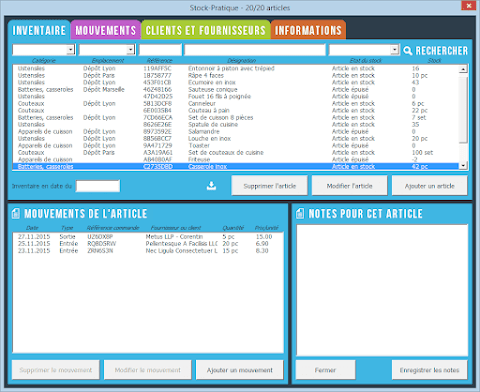Viewport: 480px width, 392px height.
Task: Select the Fouet 16 fils à poignée row
Action: 236,96
